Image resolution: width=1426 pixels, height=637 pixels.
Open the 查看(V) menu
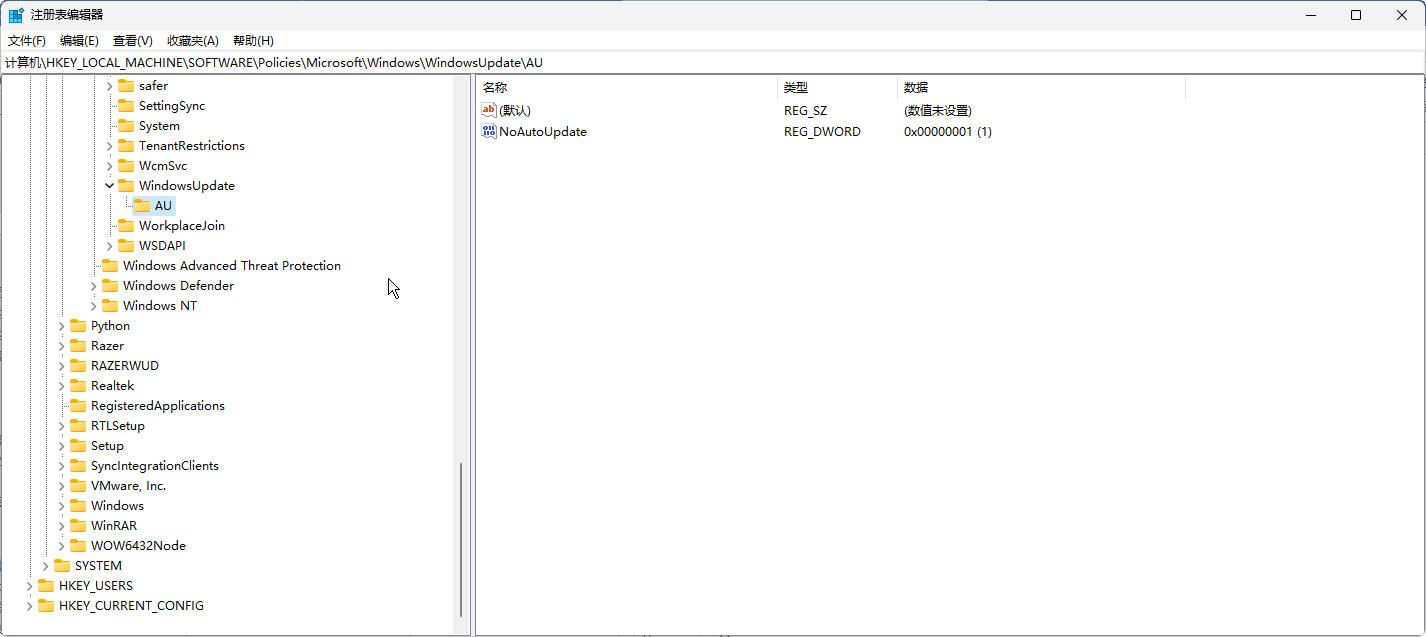click(131, 40)
